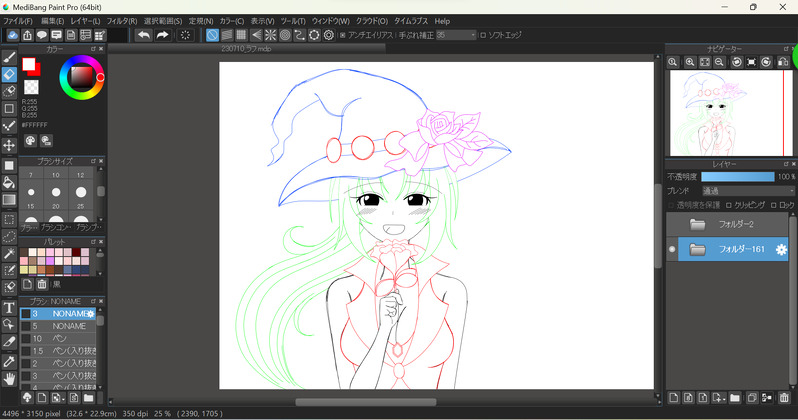Viewport: 798px width, 420px height.
Task: Open the フィルタ(R) menu
Action: point(121,20)
